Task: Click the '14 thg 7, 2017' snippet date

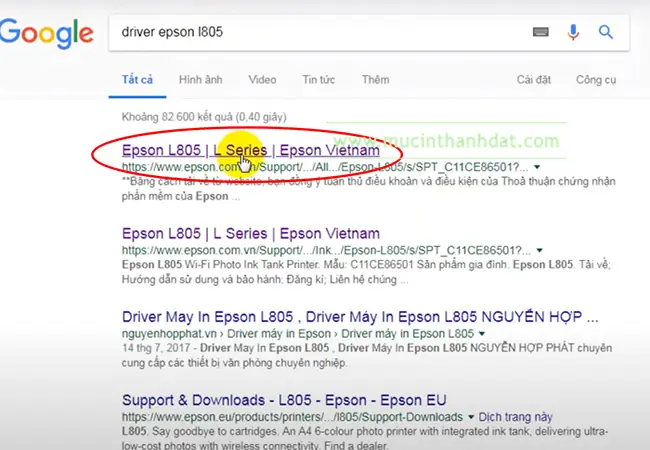Action: coord(156,348)
